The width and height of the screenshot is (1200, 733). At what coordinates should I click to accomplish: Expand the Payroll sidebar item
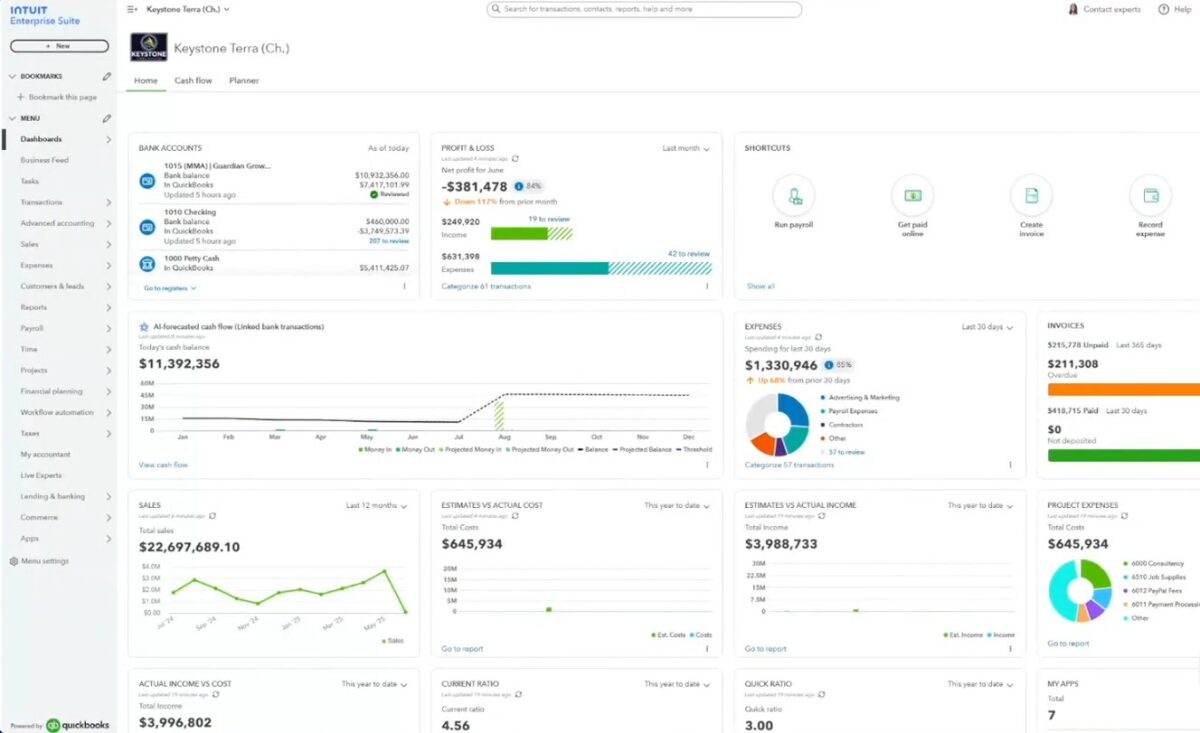(x=108, y=328)
